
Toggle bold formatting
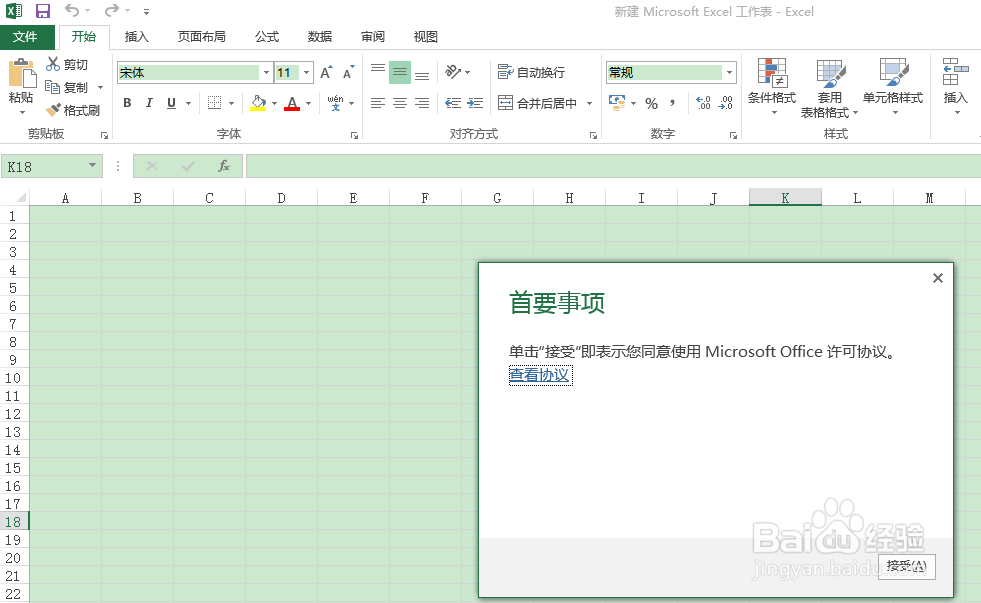tap(128, 103)
